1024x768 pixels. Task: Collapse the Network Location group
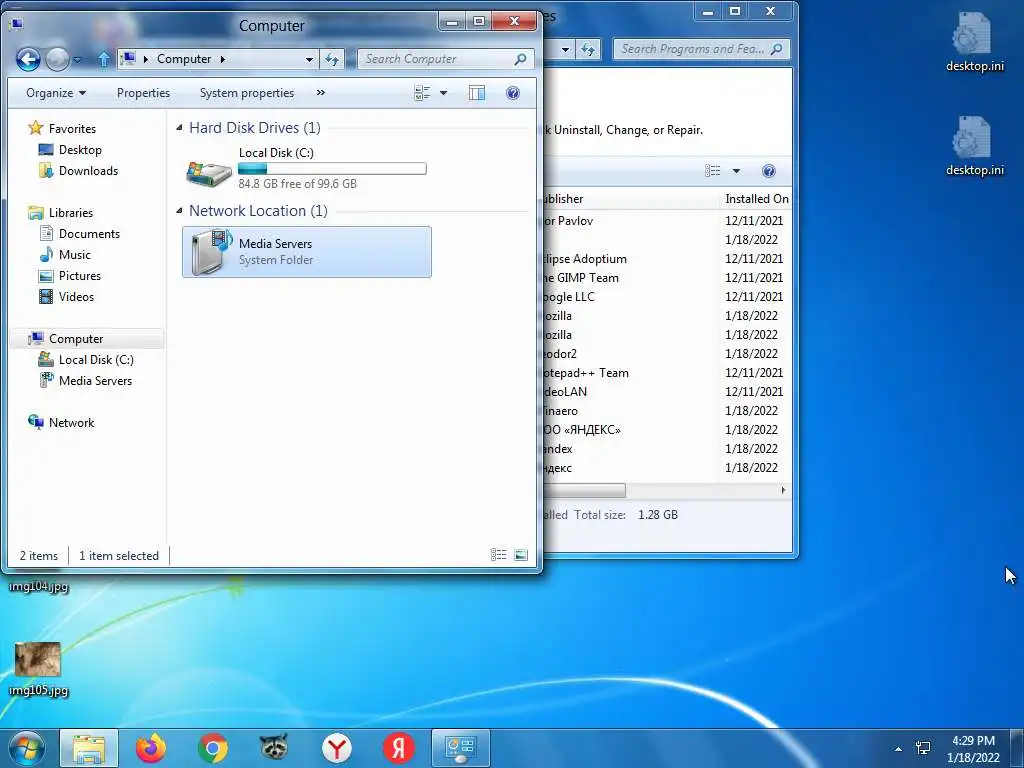(180, 211)
